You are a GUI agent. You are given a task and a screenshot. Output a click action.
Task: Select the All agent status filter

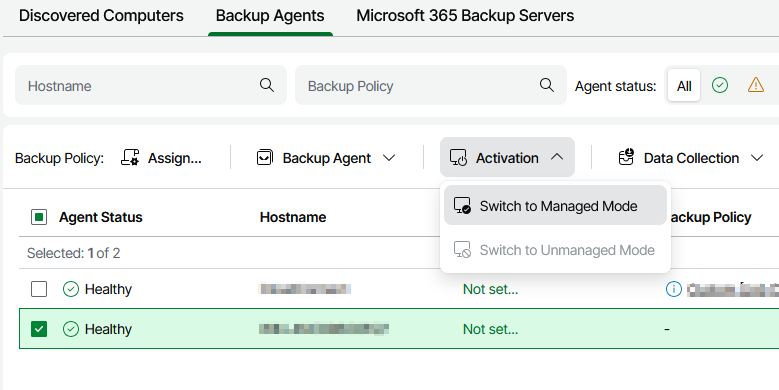pos(684,85)
